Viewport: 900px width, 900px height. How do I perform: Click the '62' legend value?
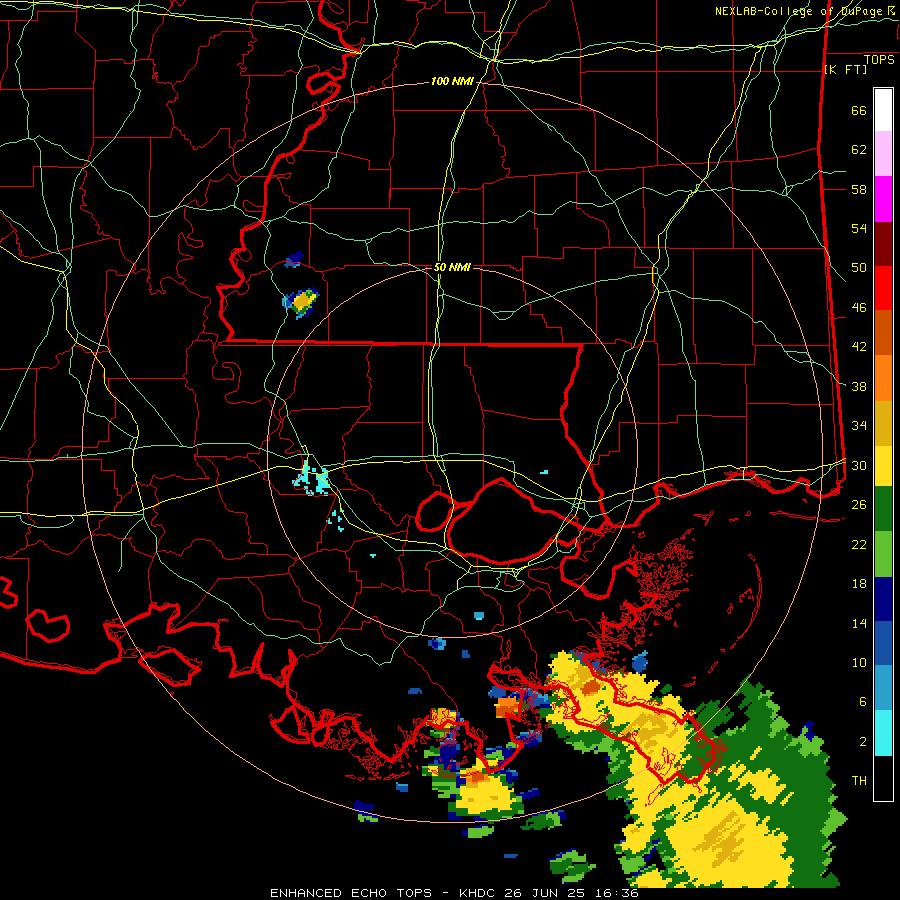[x=859, y=150]
